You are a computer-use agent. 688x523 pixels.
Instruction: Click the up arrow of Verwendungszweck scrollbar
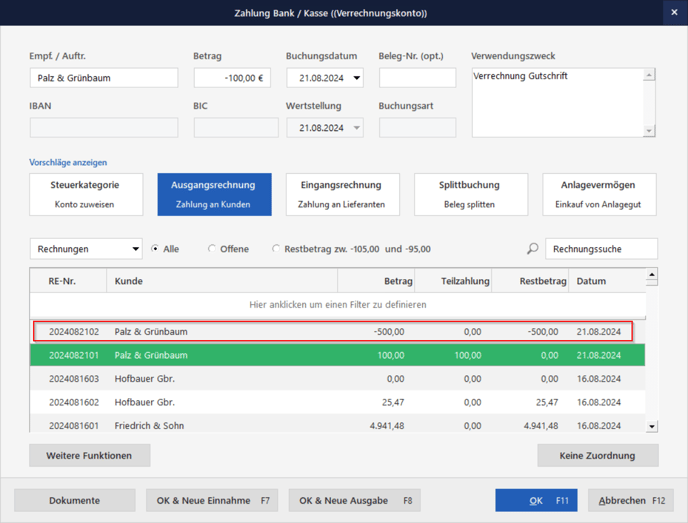(649, 75)
